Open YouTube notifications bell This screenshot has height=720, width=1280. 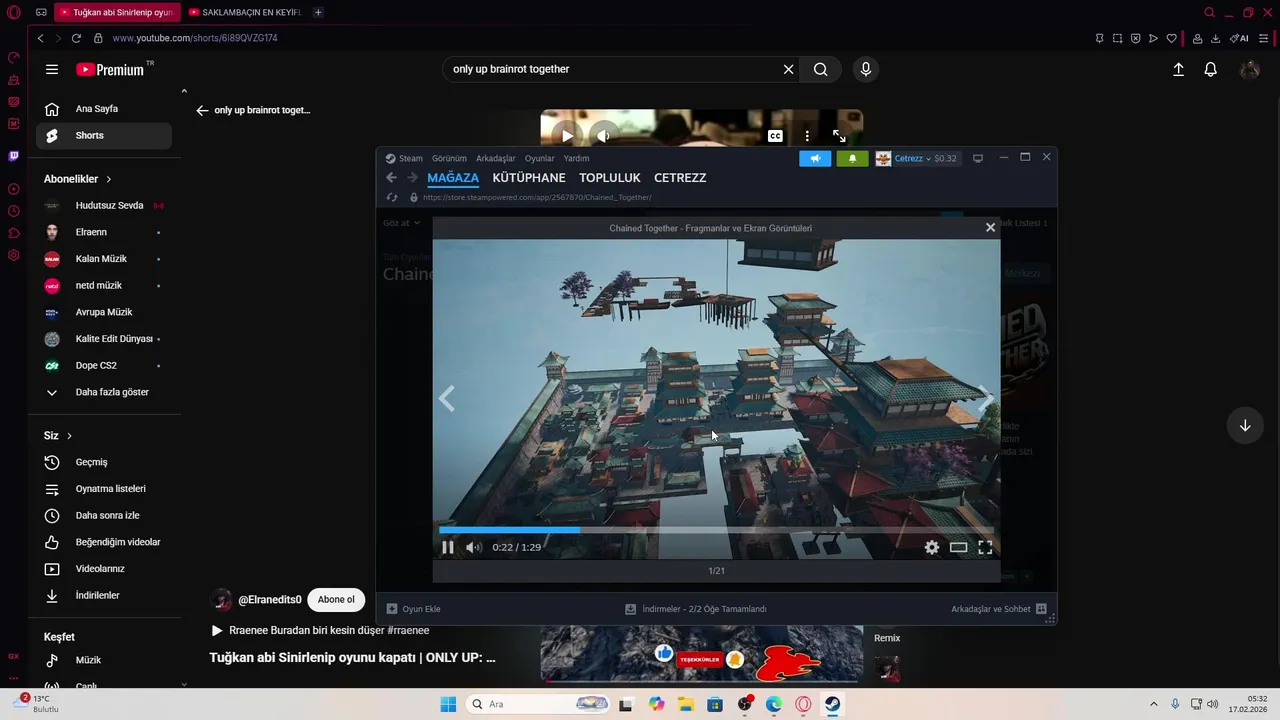(x=1210, y=69)
